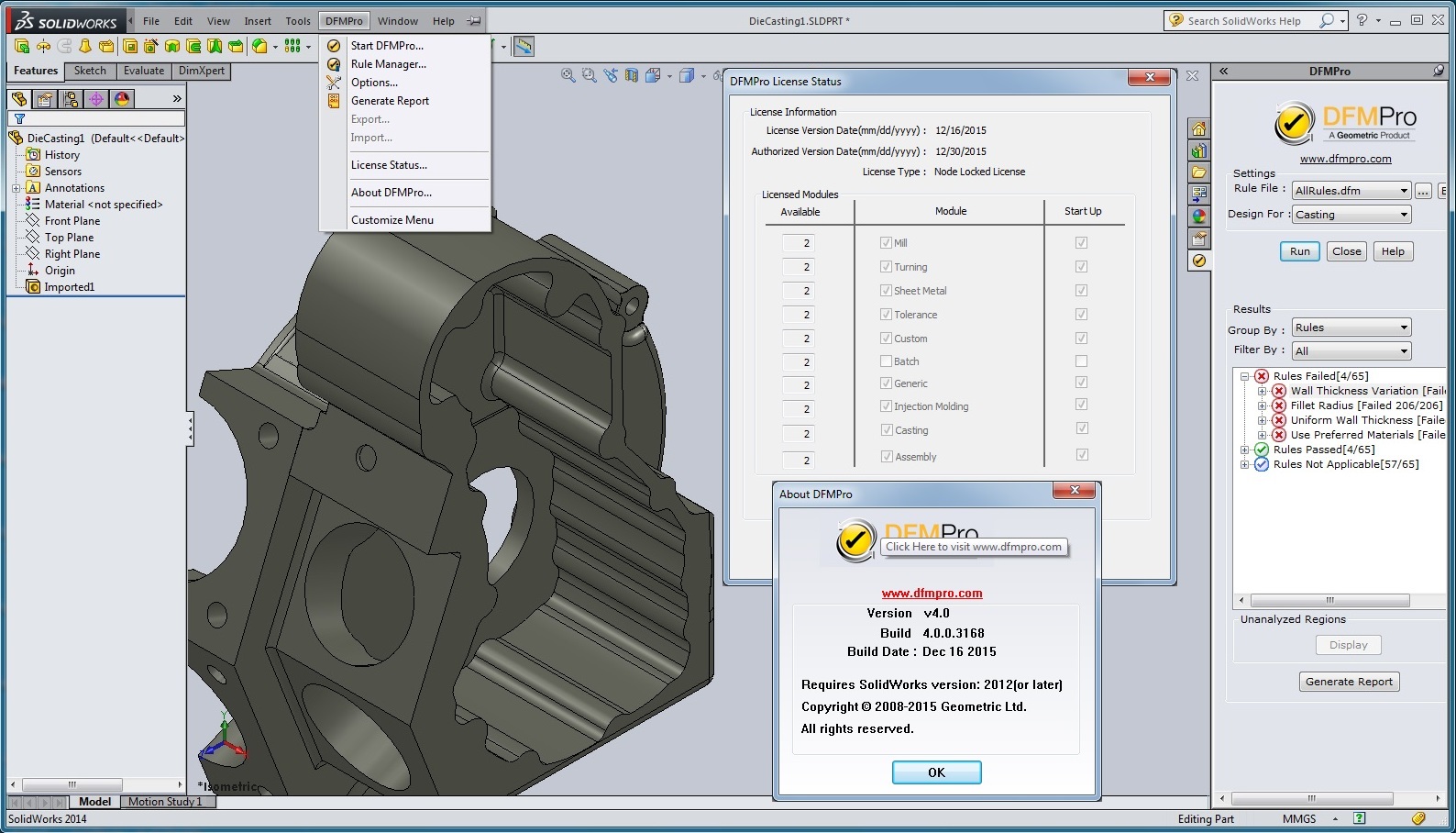Open the Rule File dropdown AllRules.dfm
This screenshot has height=833, width=1456.
[x=1351, y=191]
